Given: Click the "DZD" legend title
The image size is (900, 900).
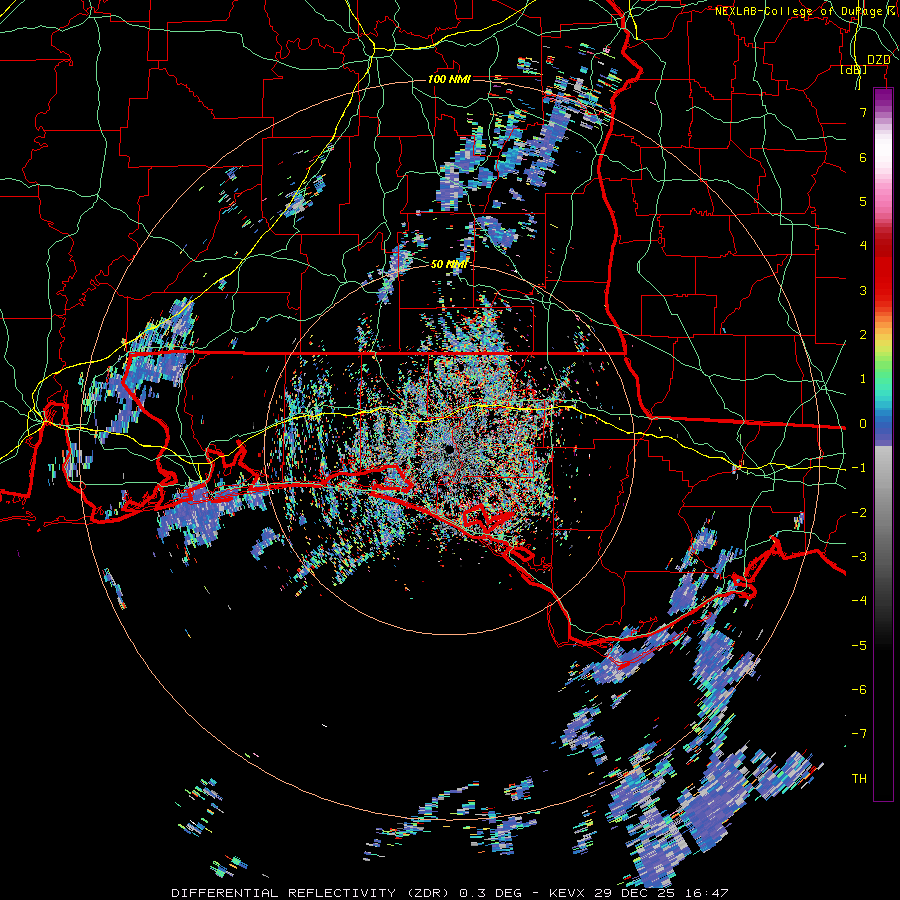Looking at the screenshot, I should (879, 60).
